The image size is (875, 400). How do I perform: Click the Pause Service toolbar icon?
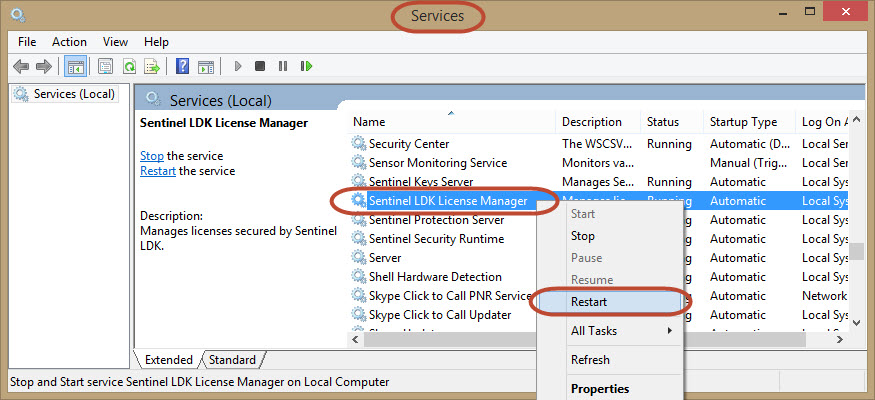(283, 66)
